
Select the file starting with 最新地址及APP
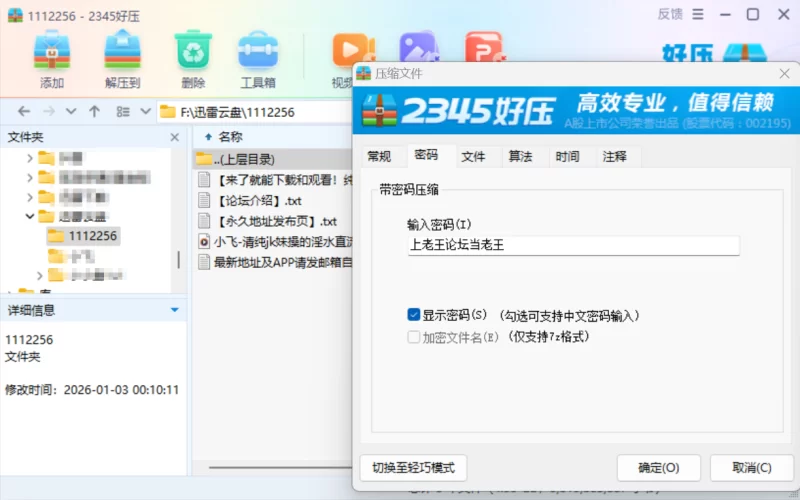coord(272,262)
